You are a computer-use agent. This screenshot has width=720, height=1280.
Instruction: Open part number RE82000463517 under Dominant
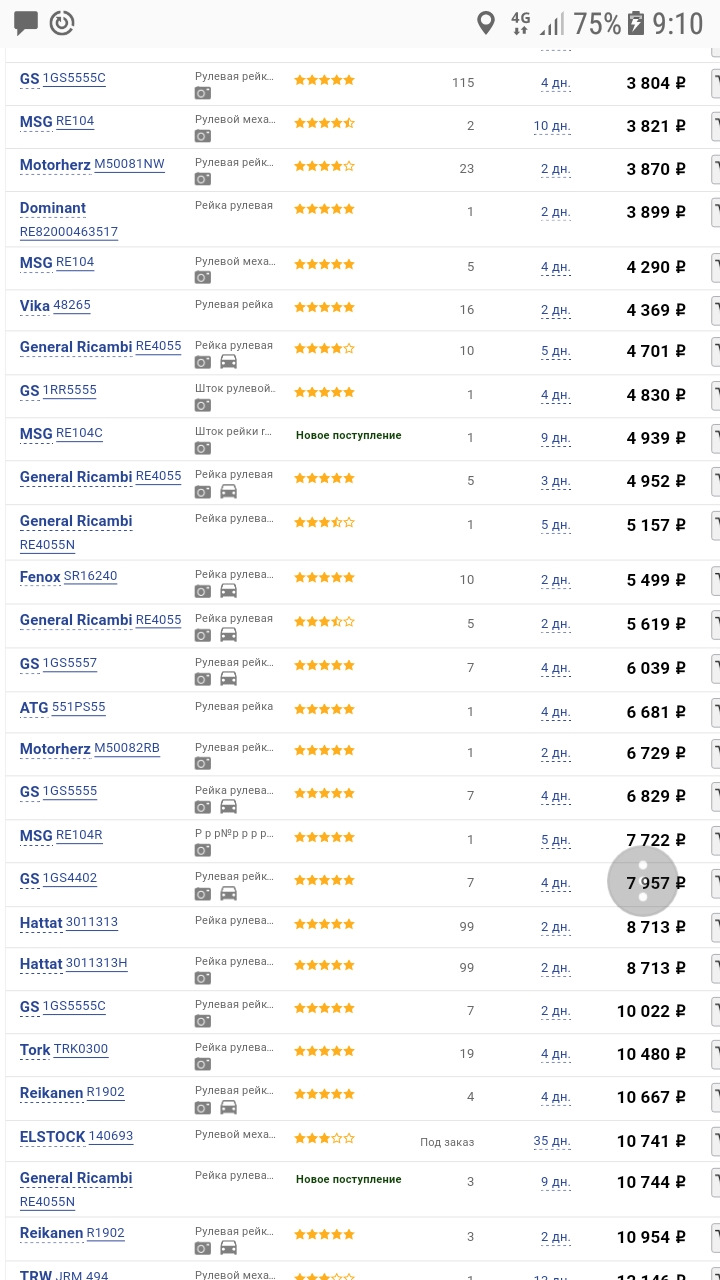69,232
